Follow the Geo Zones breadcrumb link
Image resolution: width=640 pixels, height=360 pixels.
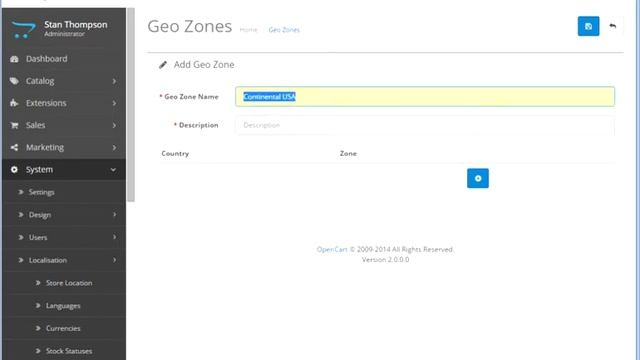tap(284, 30)
